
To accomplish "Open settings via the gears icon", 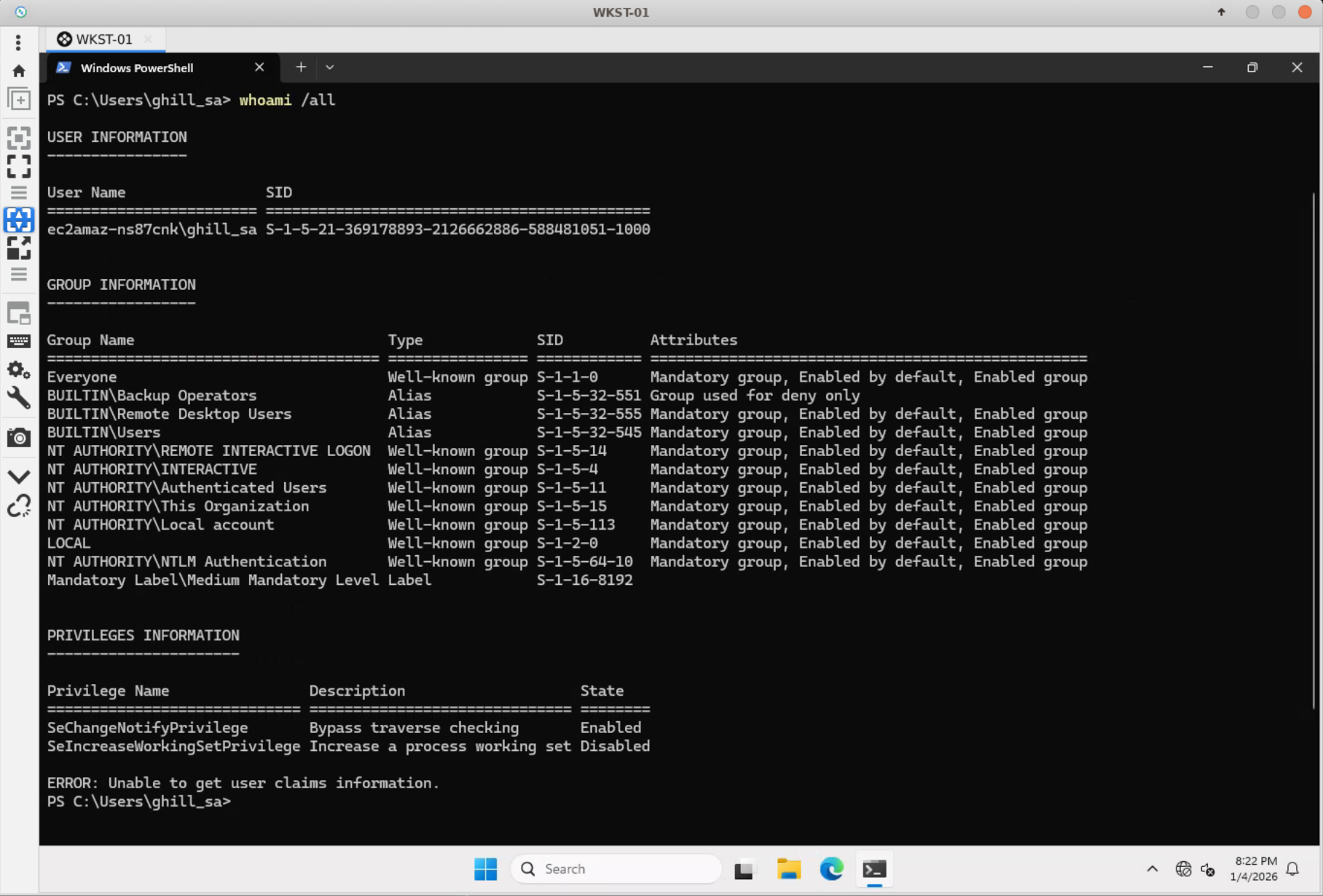I will click(19, 370).
